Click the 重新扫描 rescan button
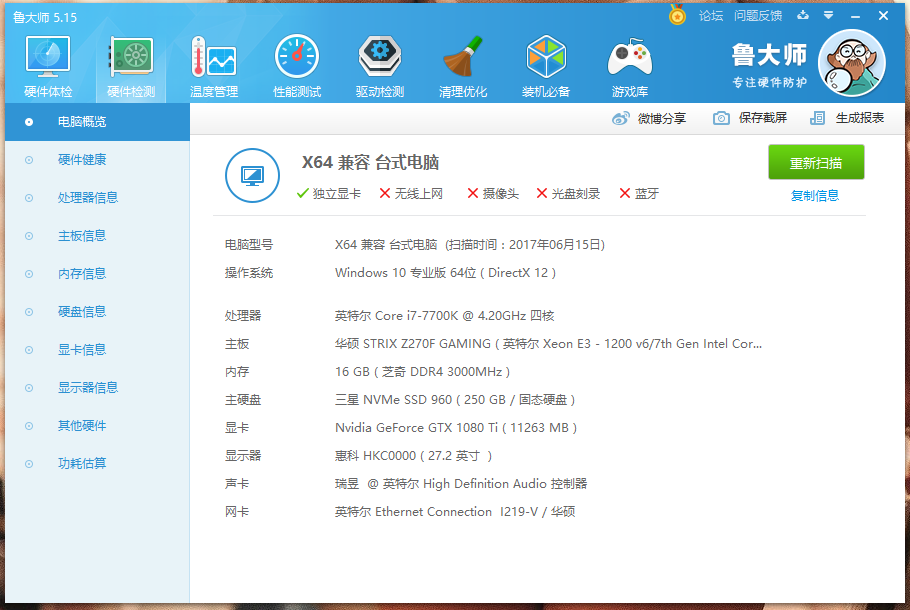Viewport: 910px width, 610px height. pyautogui.click(x=816, y=163)
